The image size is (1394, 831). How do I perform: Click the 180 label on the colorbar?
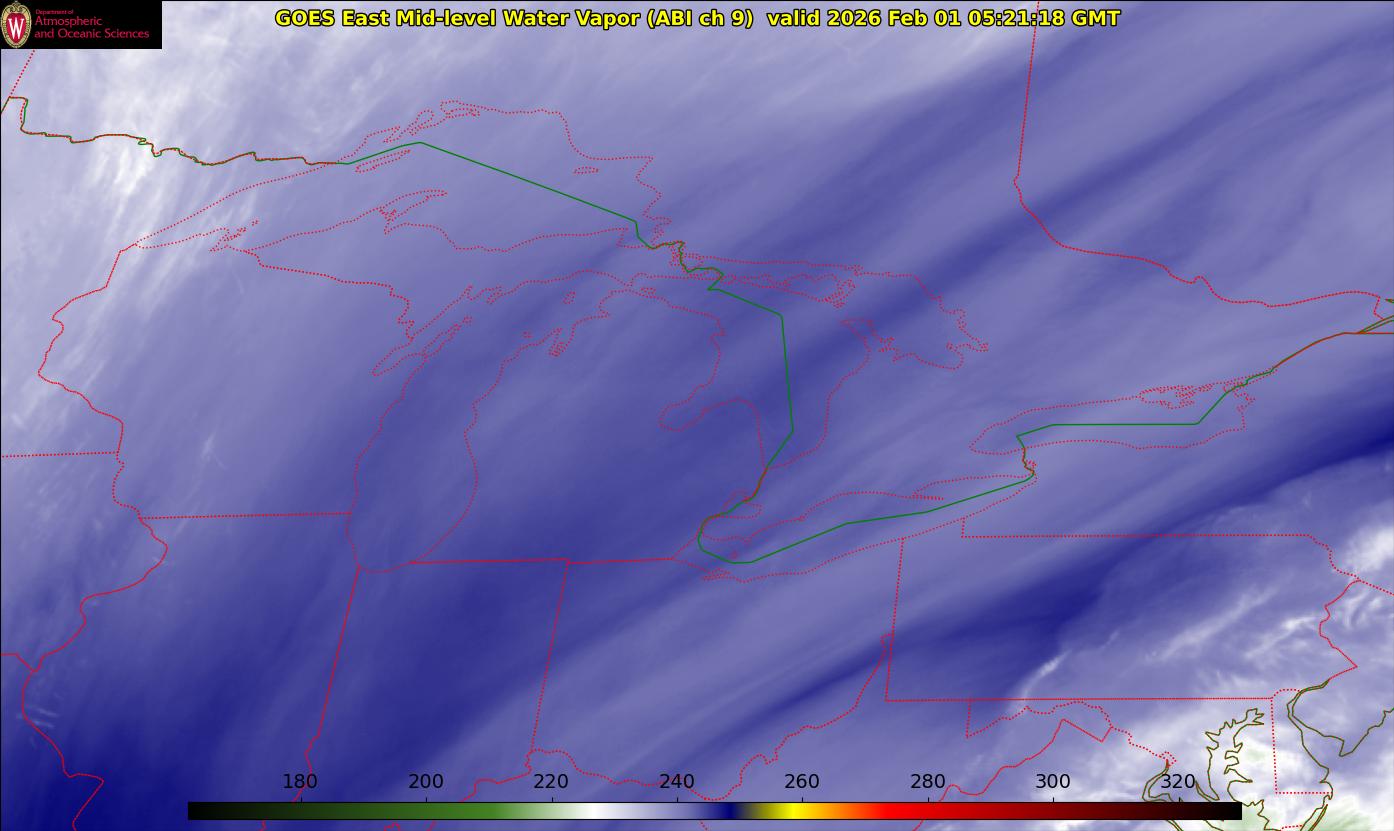300,781
